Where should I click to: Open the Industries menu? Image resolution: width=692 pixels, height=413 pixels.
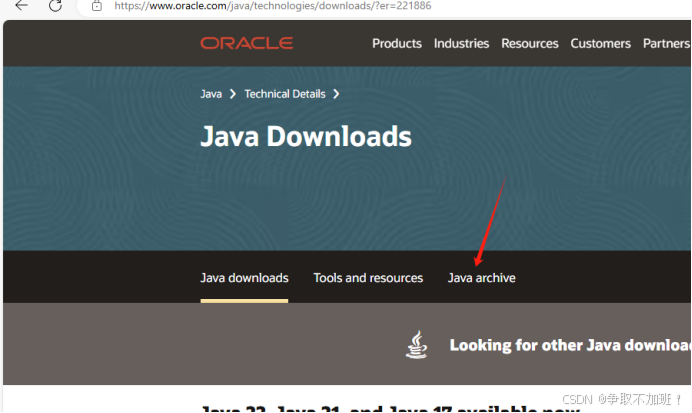coord(461,43)
